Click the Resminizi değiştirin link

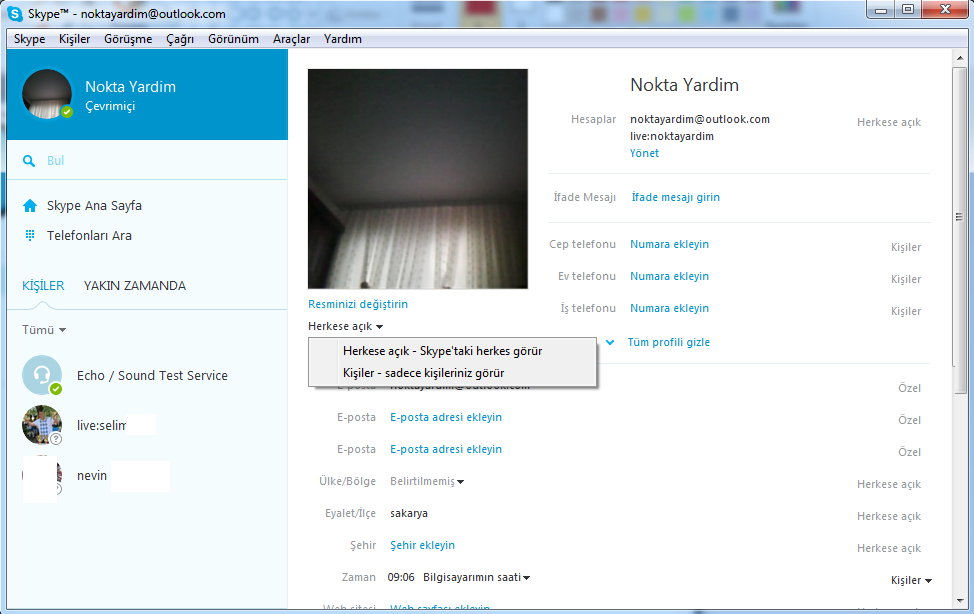tap(358, 305)
